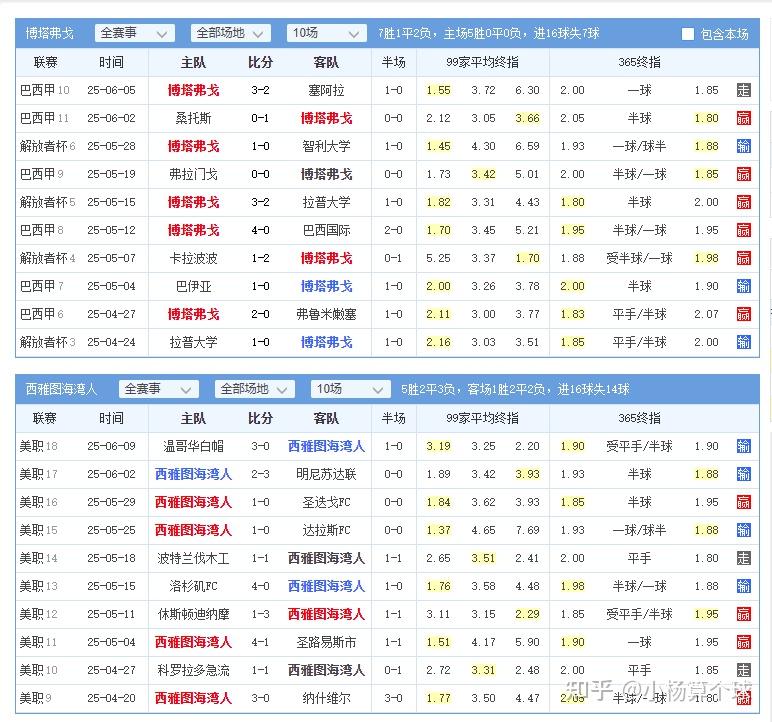Click the 输 result icon for 温哥华白帽 row
Screen dimensions: 772x722
pyautogui.click(x=743, y=446)
